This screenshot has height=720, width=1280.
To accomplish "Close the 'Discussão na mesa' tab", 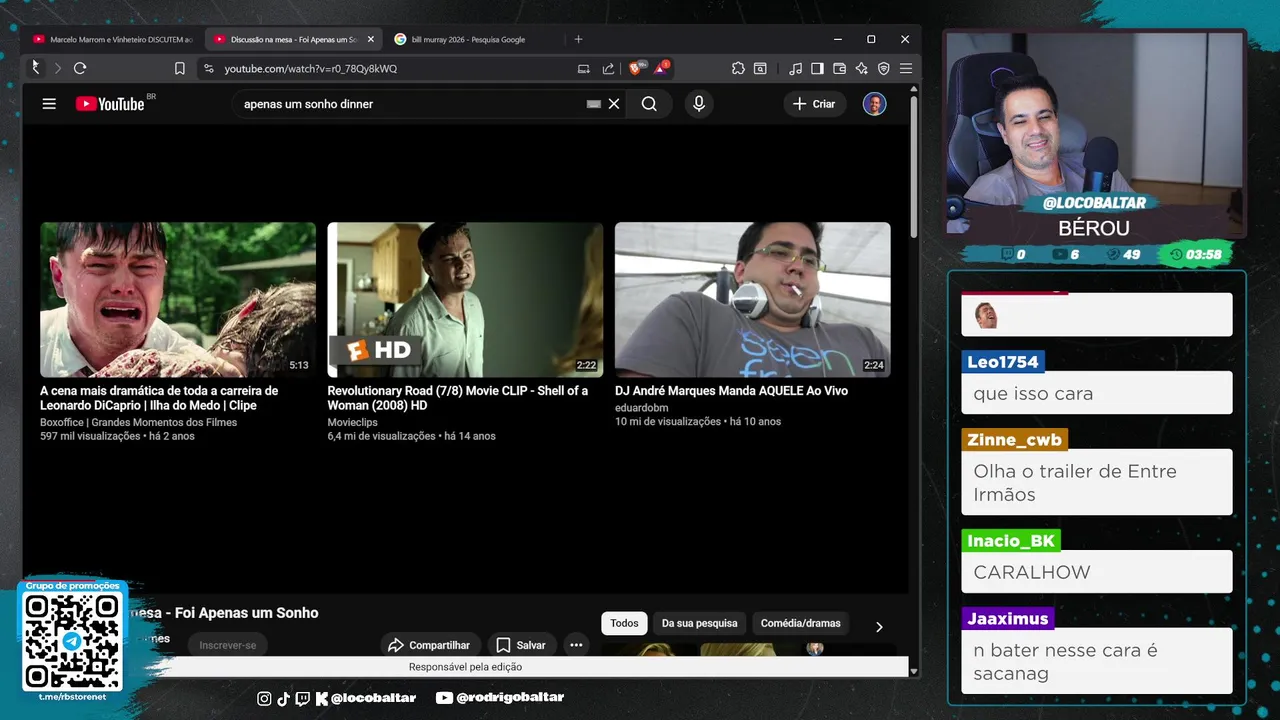I will (x=370, y=39).
